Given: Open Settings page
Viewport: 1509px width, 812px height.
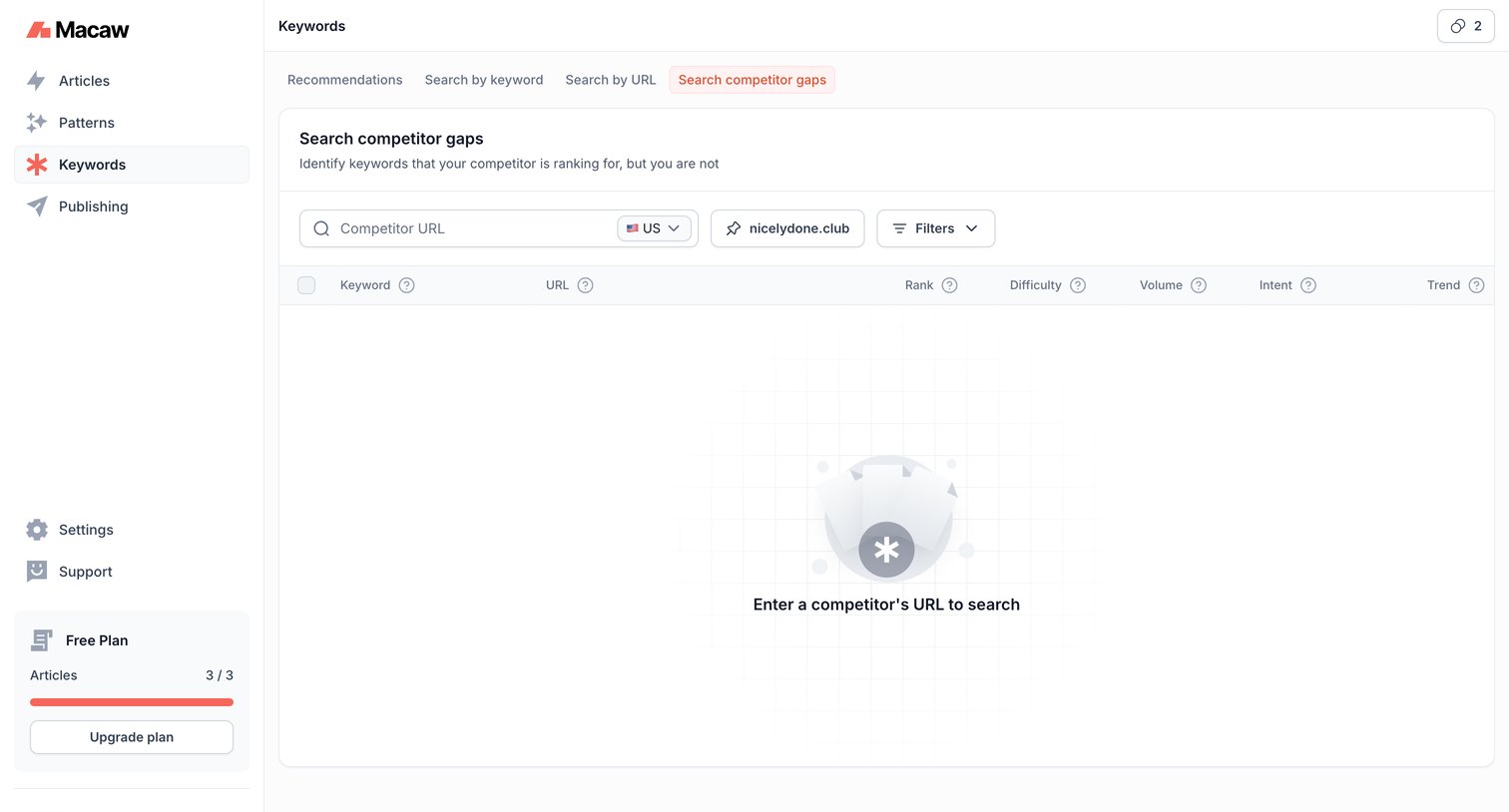Looking at the screenshot, I should [x=132, y=530].
